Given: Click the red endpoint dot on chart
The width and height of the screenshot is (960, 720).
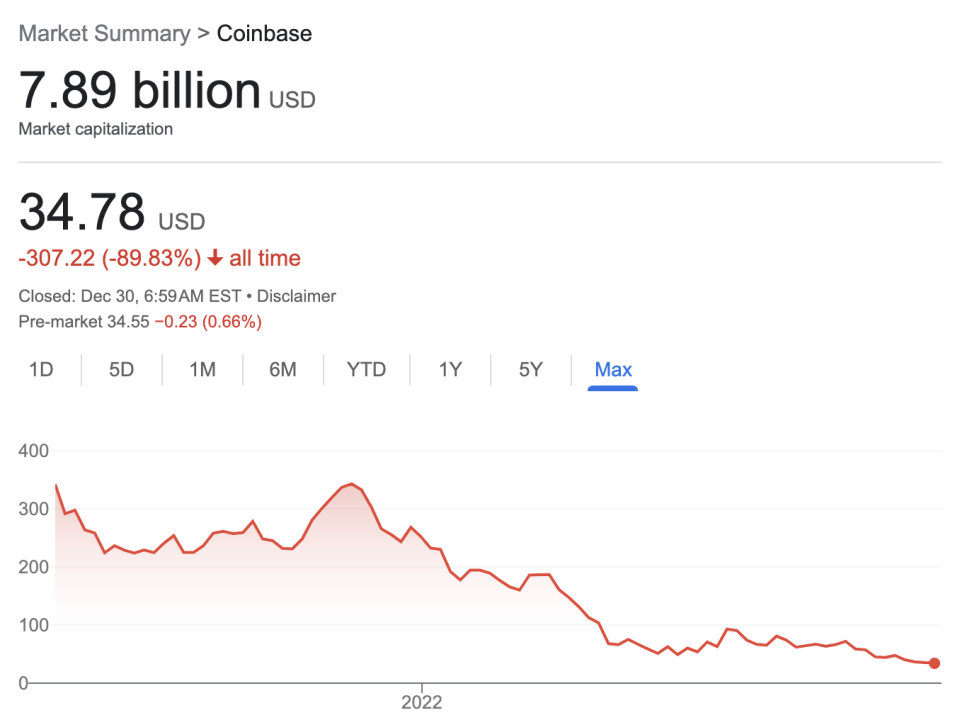Looking at the screenshot, I should (x=934, y=663).
